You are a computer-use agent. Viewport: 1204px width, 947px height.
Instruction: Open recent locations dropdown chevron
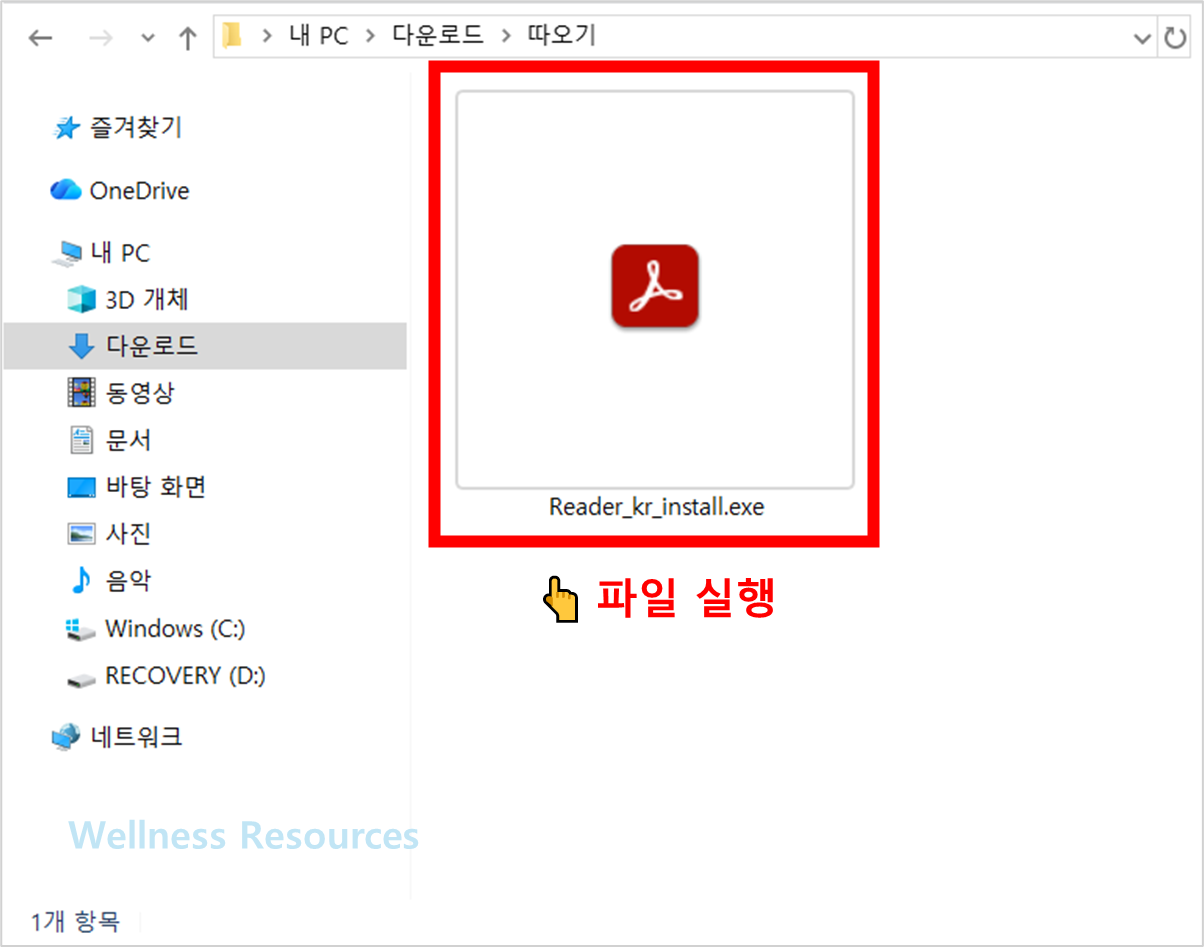click(x=148, y=38)
